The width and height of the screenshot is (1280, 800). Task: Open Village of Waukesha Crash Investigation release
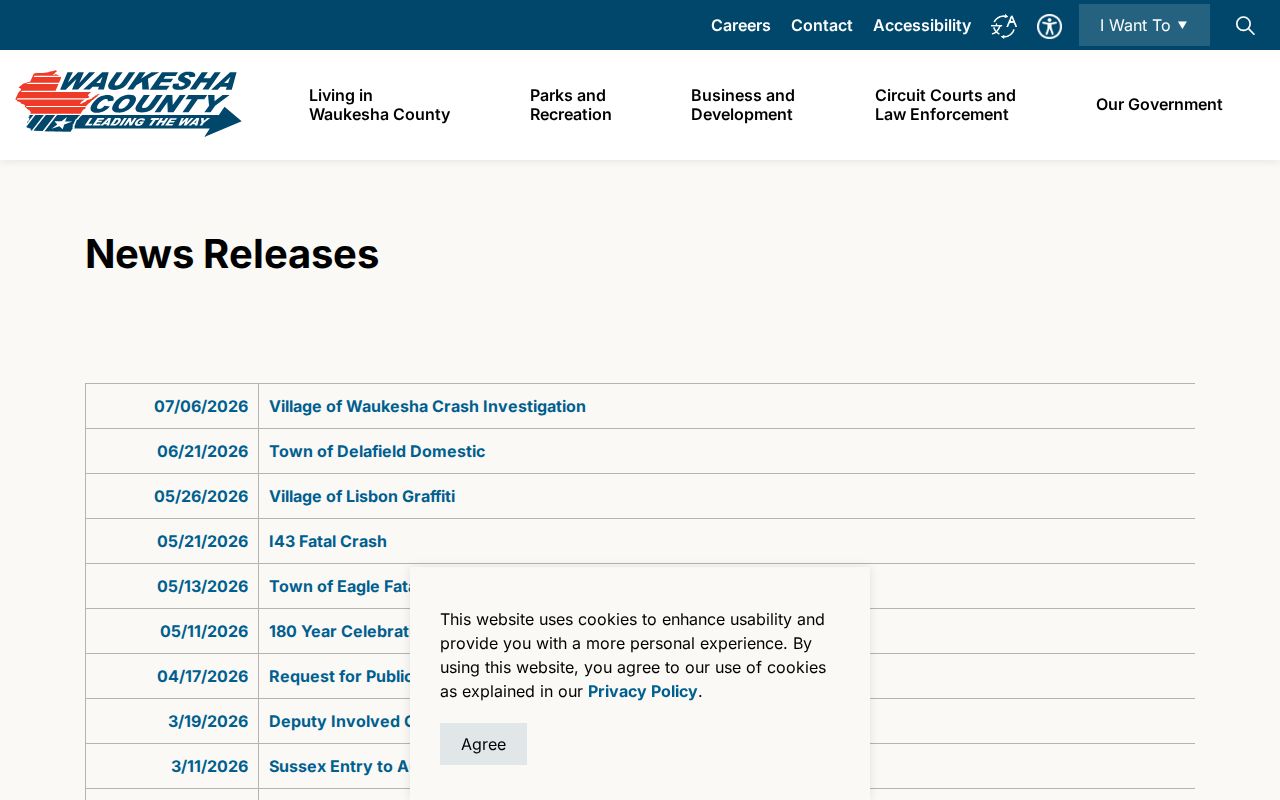click(427, 406)
